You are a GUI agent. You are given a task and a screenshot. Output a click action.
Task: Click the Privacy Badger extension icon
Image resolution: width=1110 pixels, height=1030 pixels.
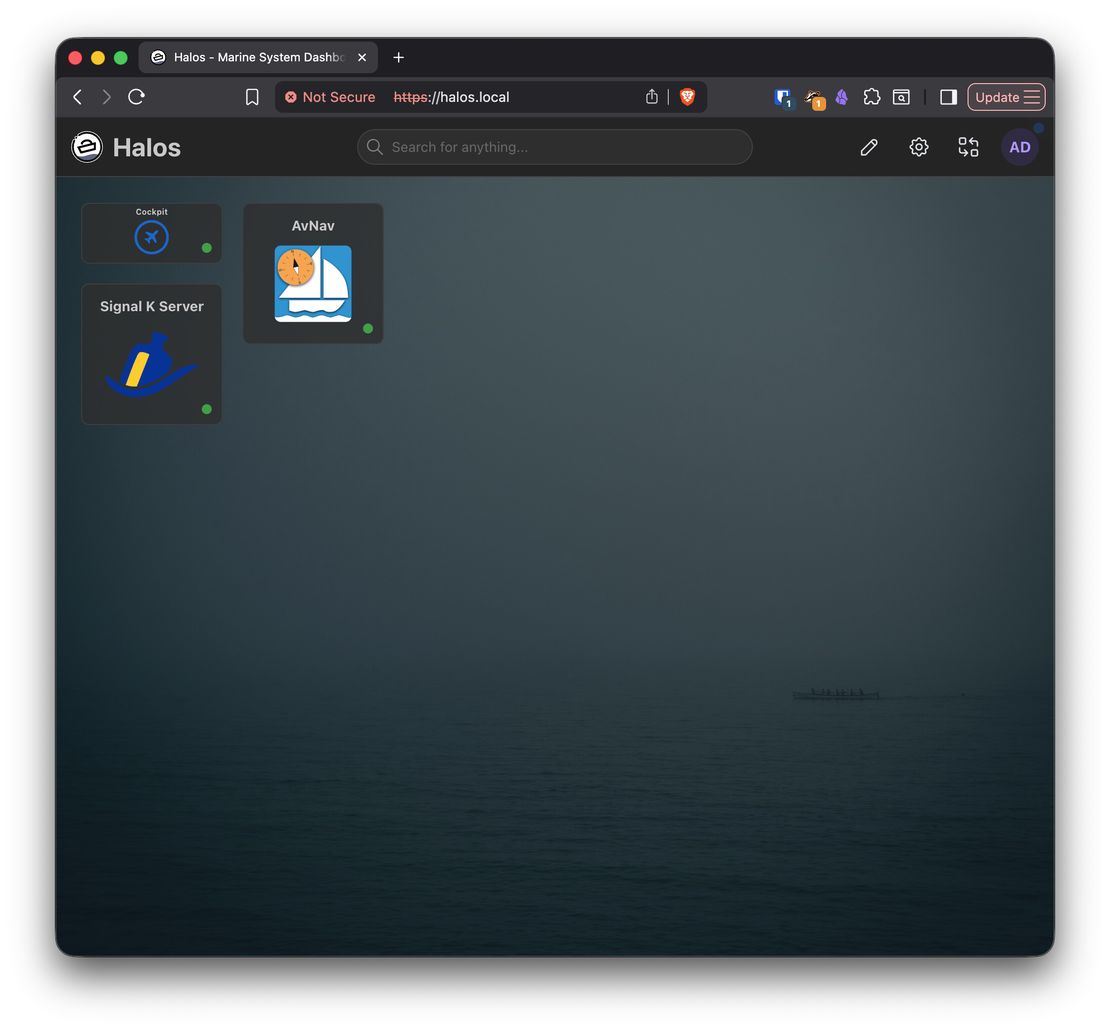813,97
